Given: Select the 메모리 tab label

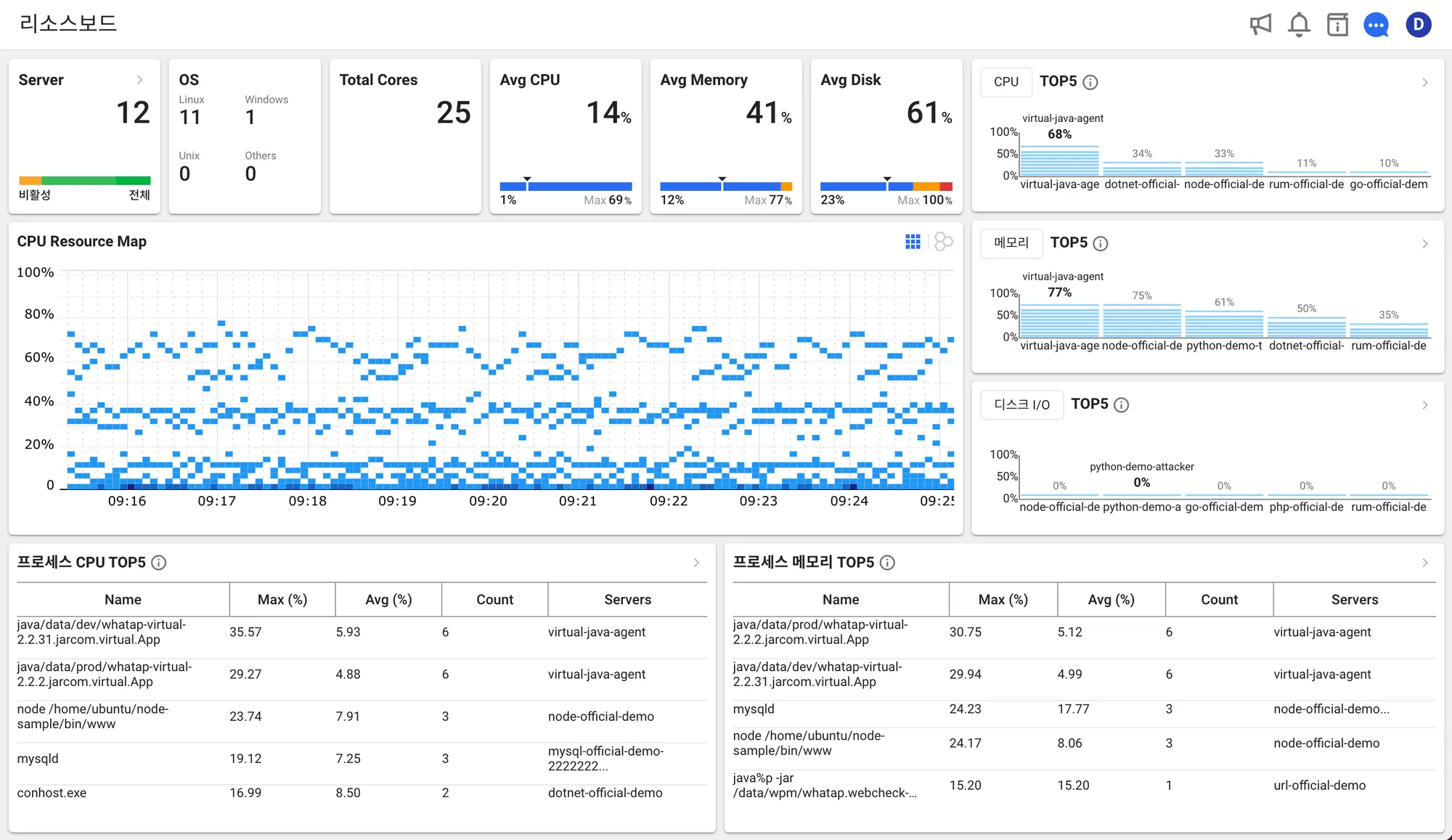Looking at the screenshot, I should (1011, 242).
